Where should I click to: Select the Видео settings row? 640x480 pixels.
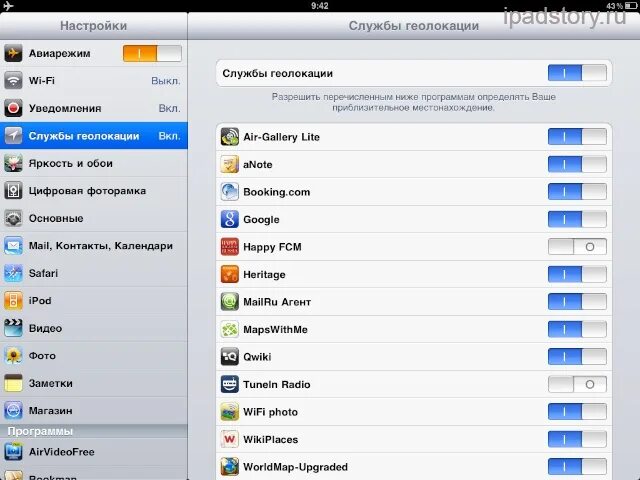[93, 328]
